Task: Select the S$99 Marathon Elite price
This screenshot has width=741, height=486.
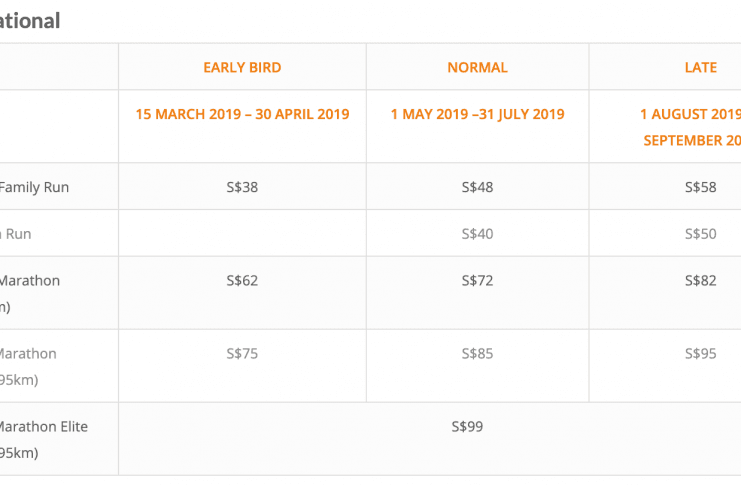Action: pos(467,427)
